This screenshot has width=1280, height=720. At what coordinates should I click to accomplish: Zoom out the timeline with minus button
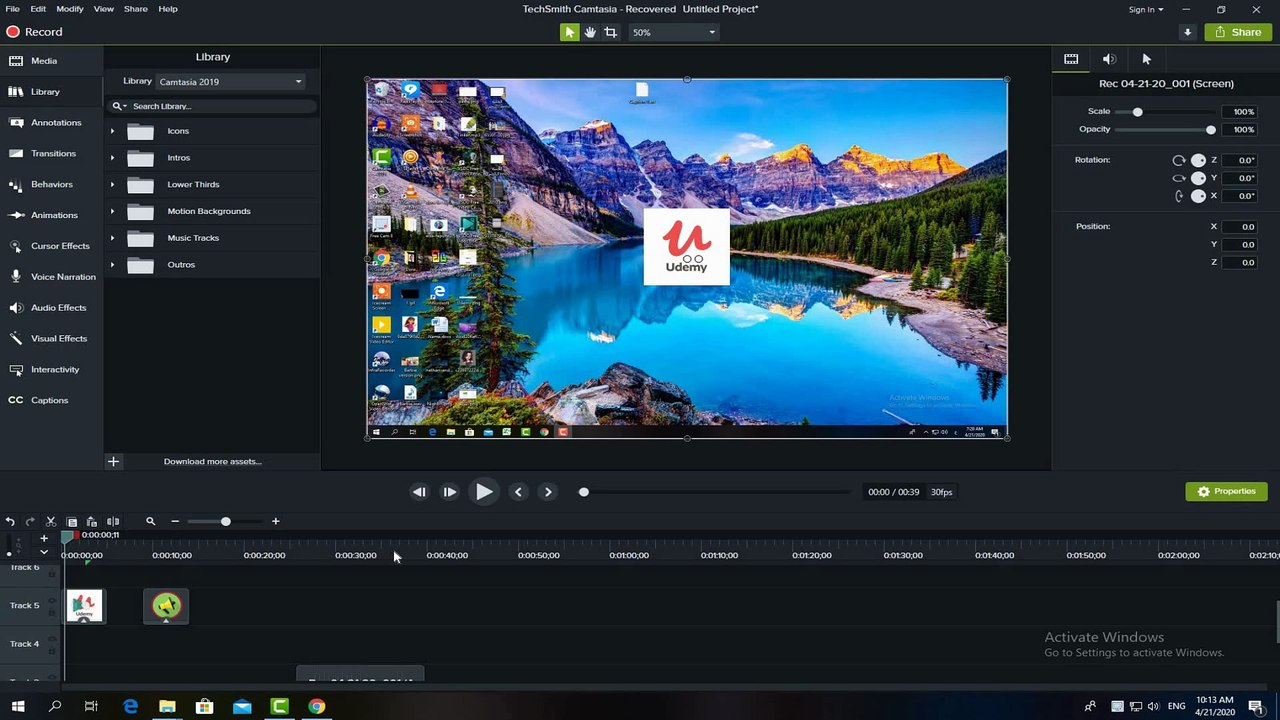[x=175, y=521]
